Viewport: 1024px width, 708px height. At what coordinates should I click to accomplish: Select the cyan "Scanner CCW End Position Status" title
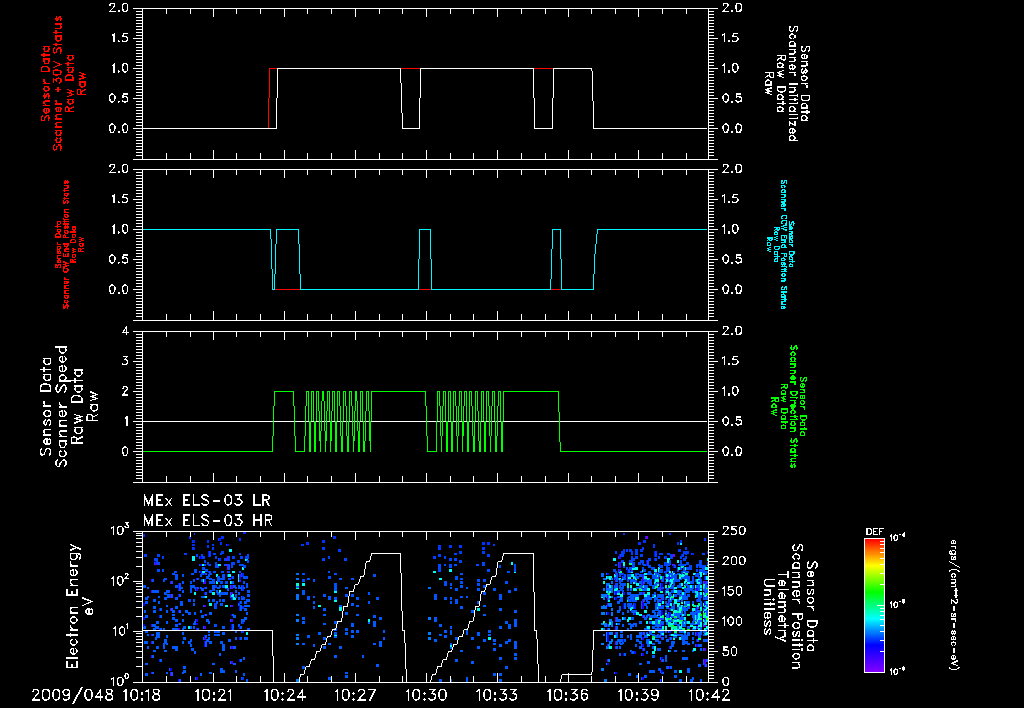pyautogui.click(x=783, y=244)
